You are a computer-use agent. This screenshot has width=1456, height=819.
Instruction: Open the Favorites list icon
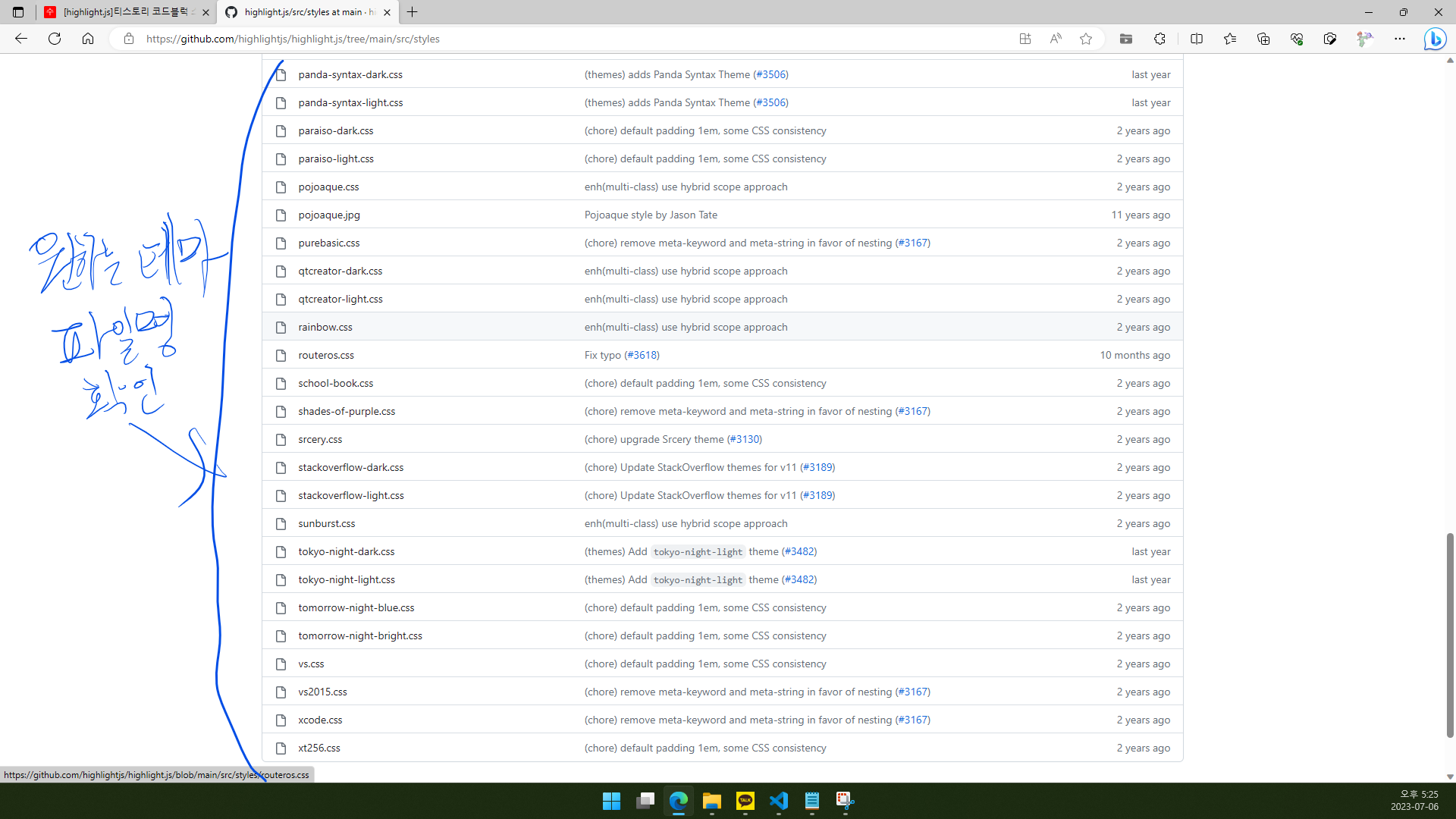(x=1230, y=39)
